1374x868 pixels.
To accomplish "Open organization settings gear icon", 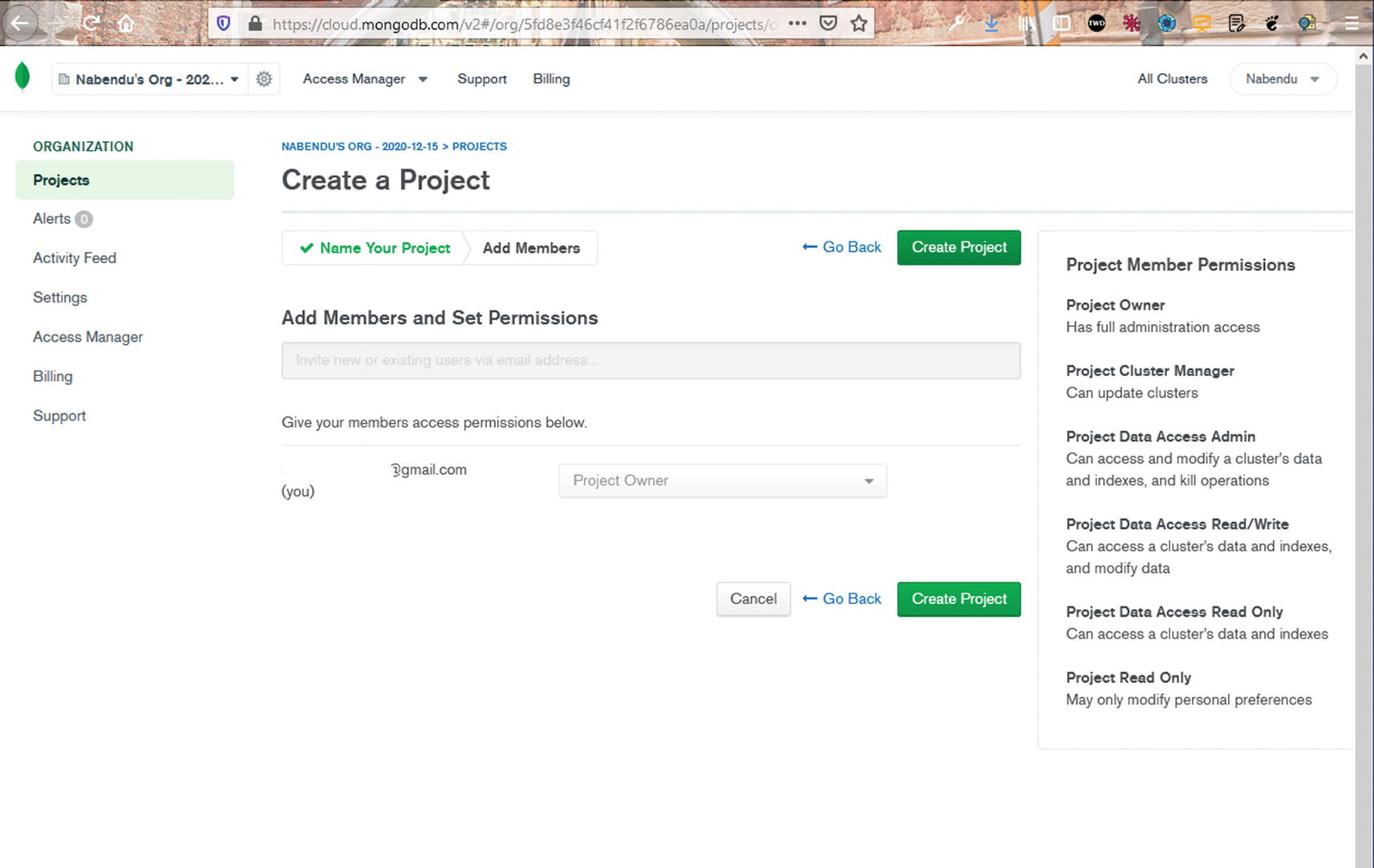I will (264, 79).
